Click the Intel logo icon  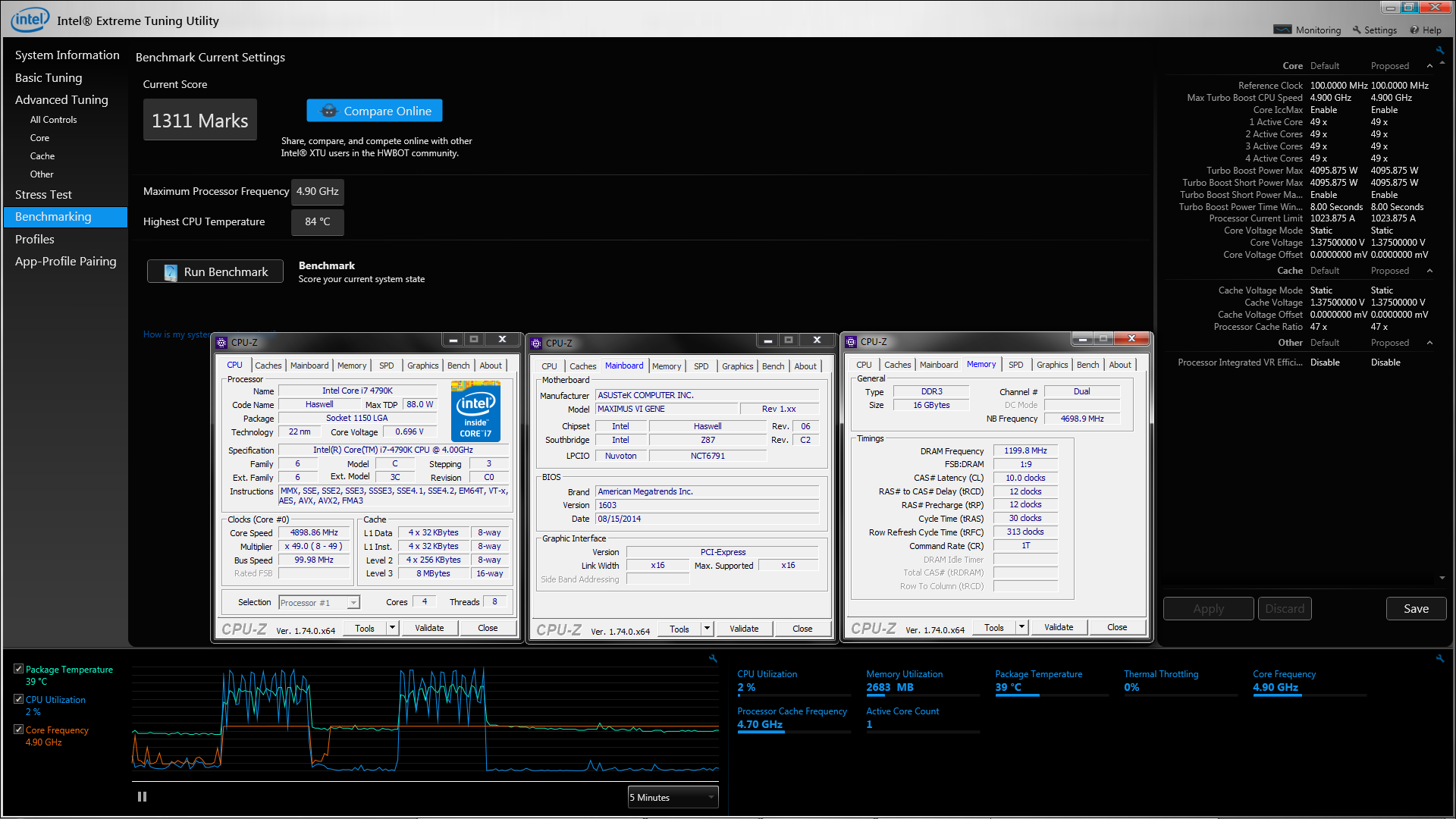(30, 20)
